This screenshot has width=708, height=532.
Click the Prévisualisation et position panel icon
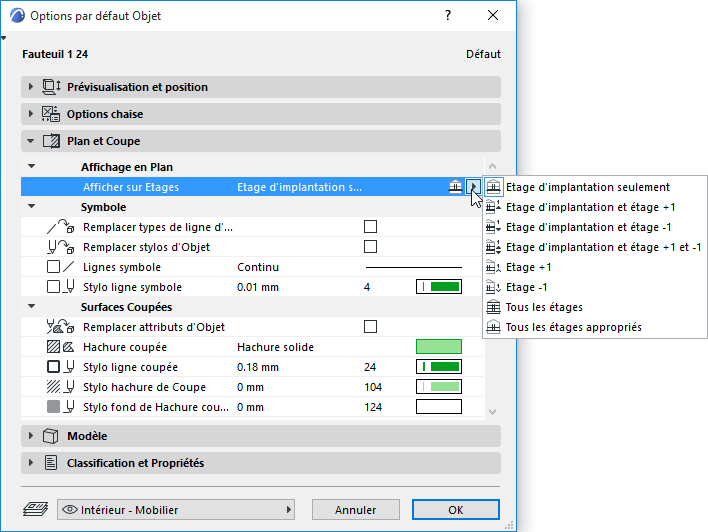coord(52,87)
